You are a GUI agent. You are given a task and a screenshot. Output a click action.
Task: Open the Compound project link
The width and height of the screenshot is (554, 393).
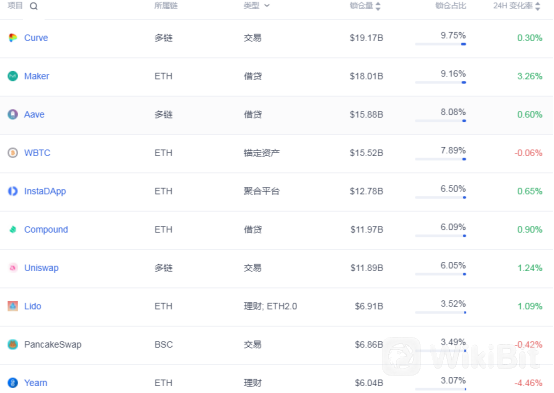46,230
